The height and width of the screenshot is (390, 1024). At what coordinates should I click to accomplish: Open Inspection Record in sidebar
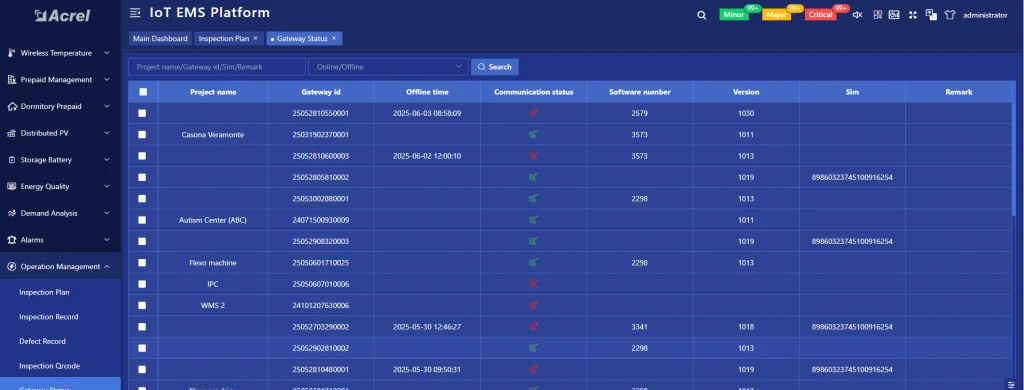tap(48, 317)
